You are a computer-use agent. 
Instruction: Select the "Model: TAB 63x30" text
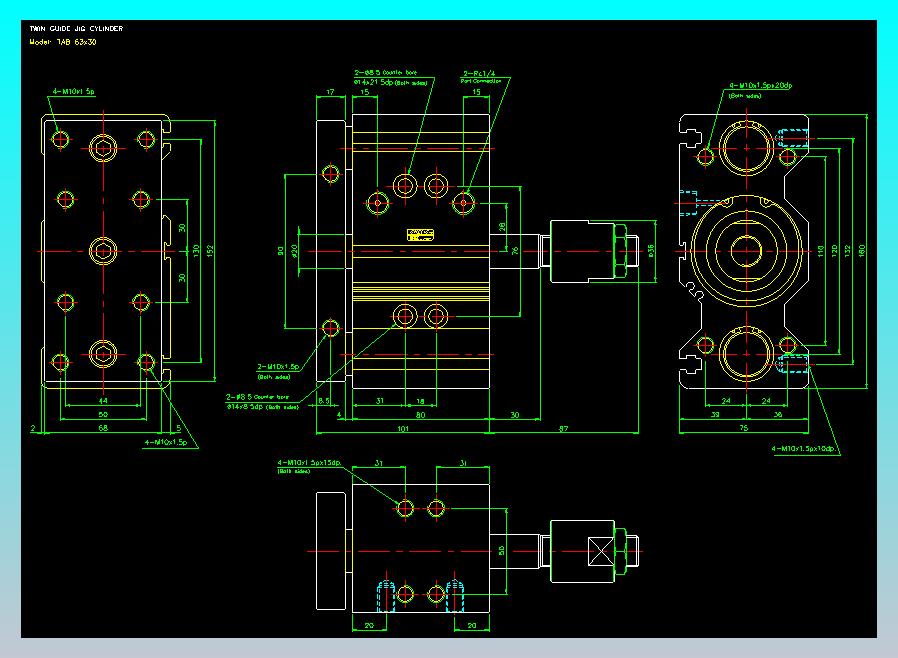[x=63, y=42]
